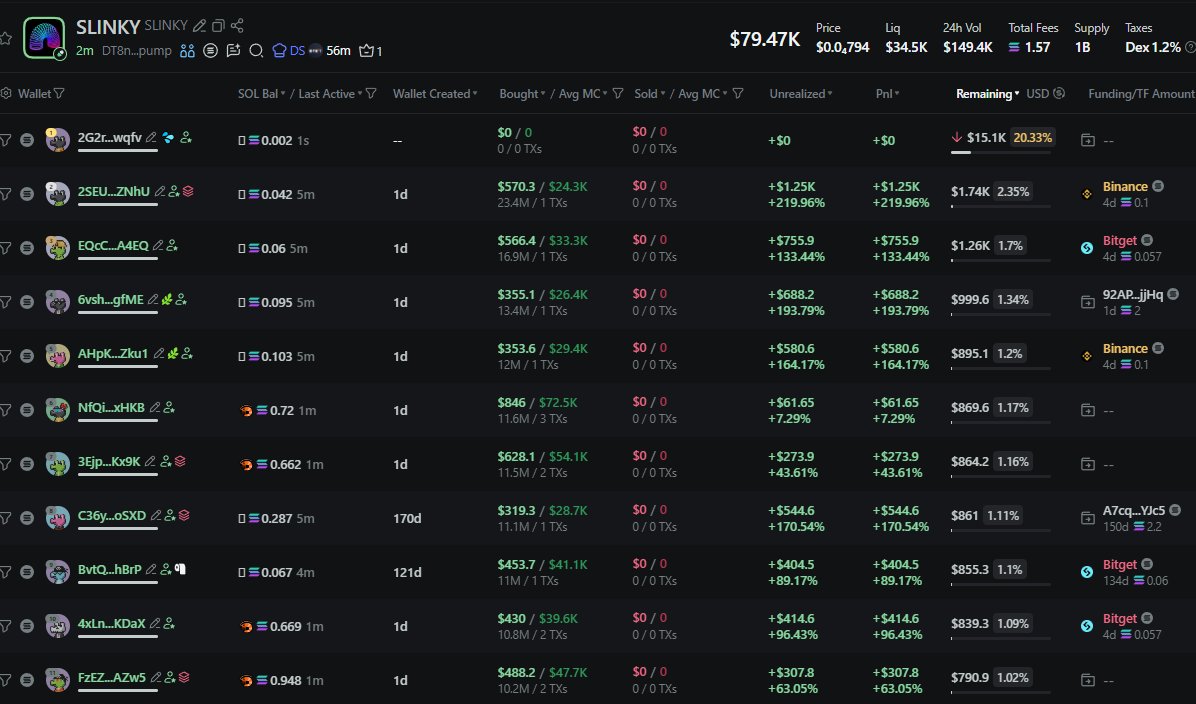Click the help question icon next to Dex 1.2%
1196x704 pixels.
1190,47
